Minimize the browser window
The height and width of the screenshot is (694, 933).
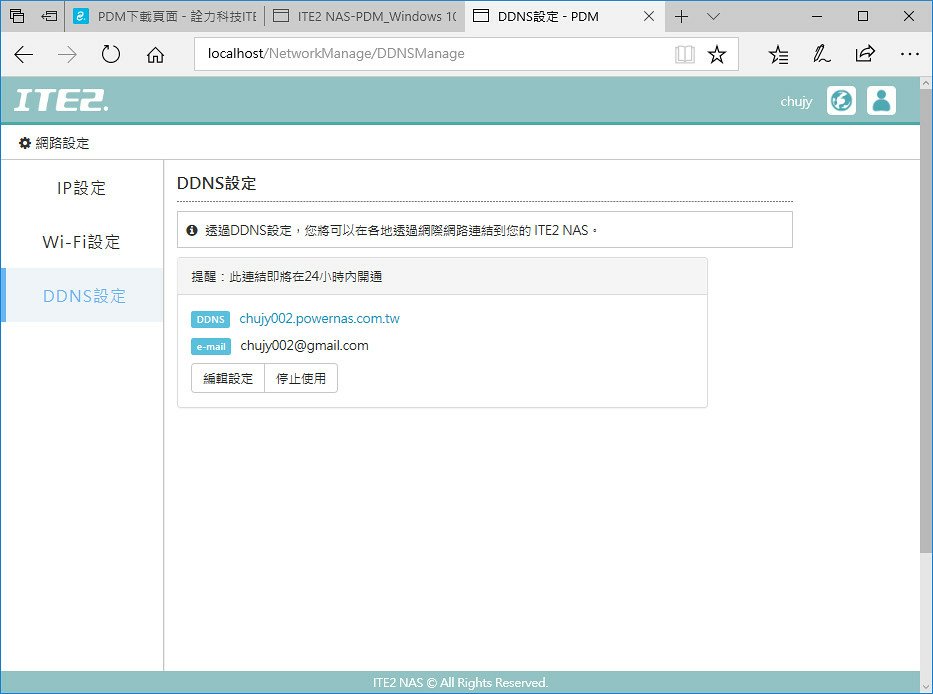pos(817,17)
